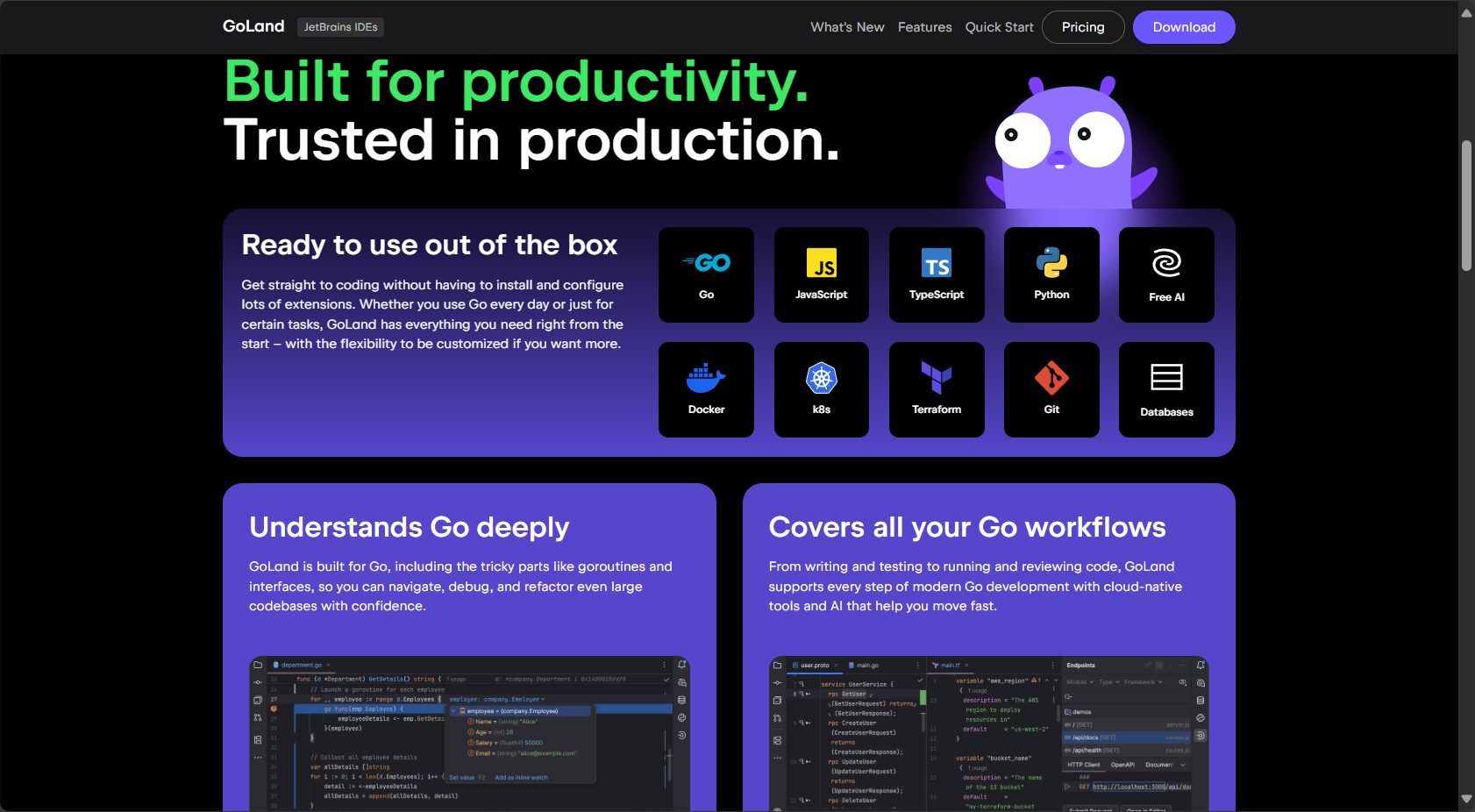1475x812 pixels.
Task: Click run arrow beside GET localhost request
Action: [1067, 787]
